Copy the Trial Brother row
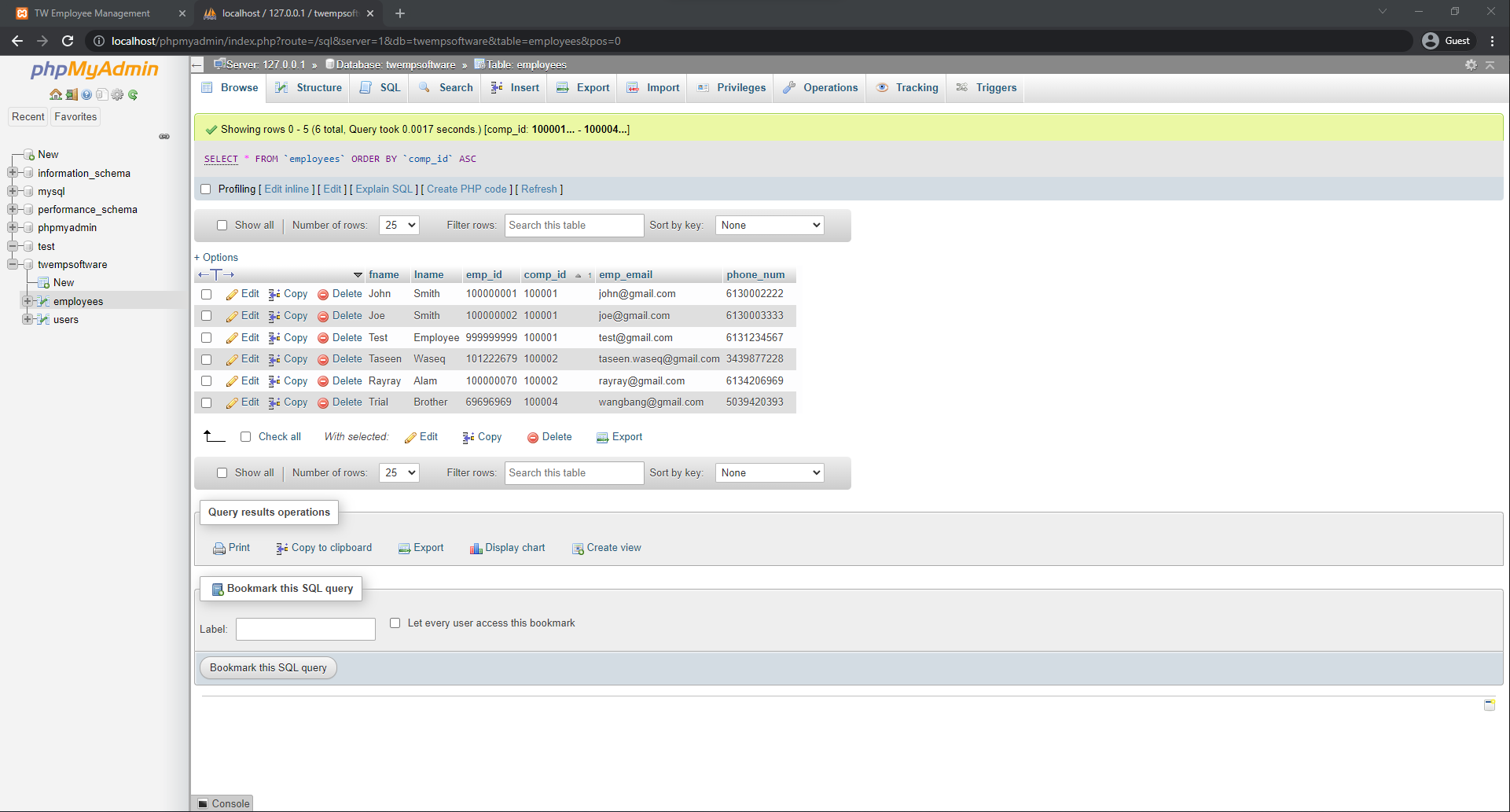 [x=288, y=402]
